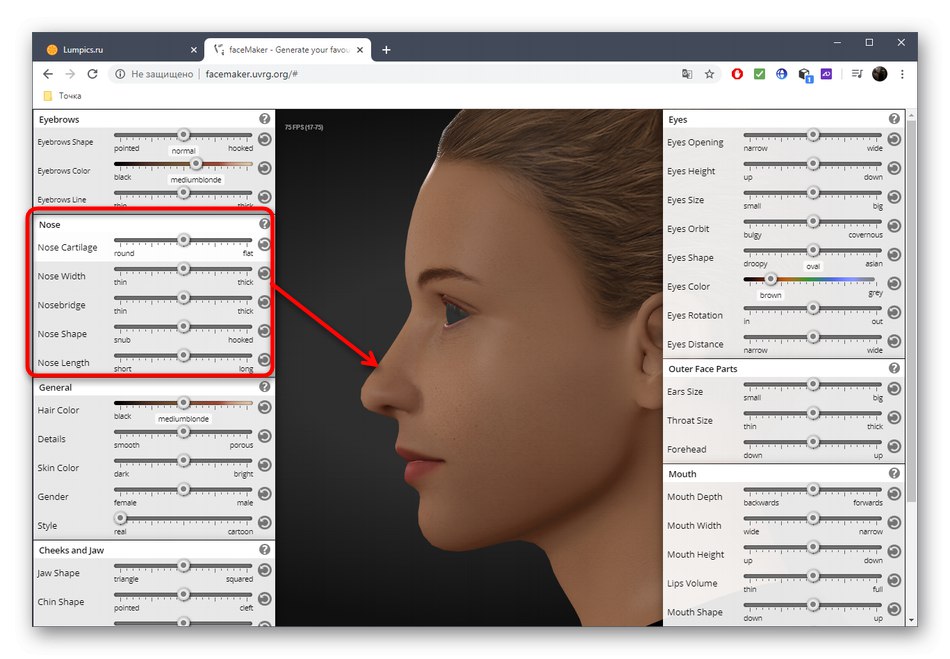
Task: Open the help icon for the Mouth section
Action: [893, 473]
